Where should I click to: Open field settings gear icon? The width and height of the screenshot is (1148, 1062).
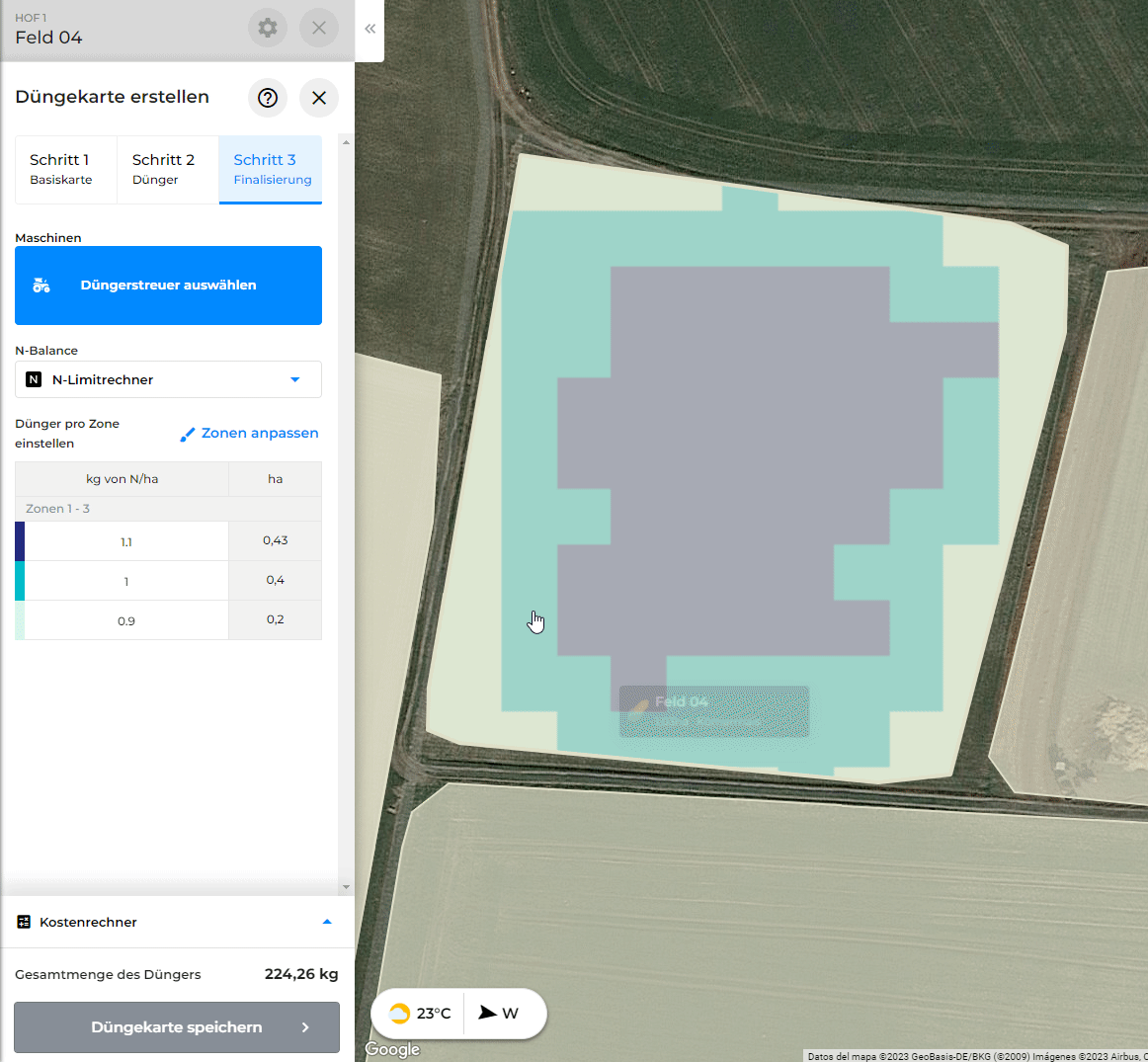(267, 28)
